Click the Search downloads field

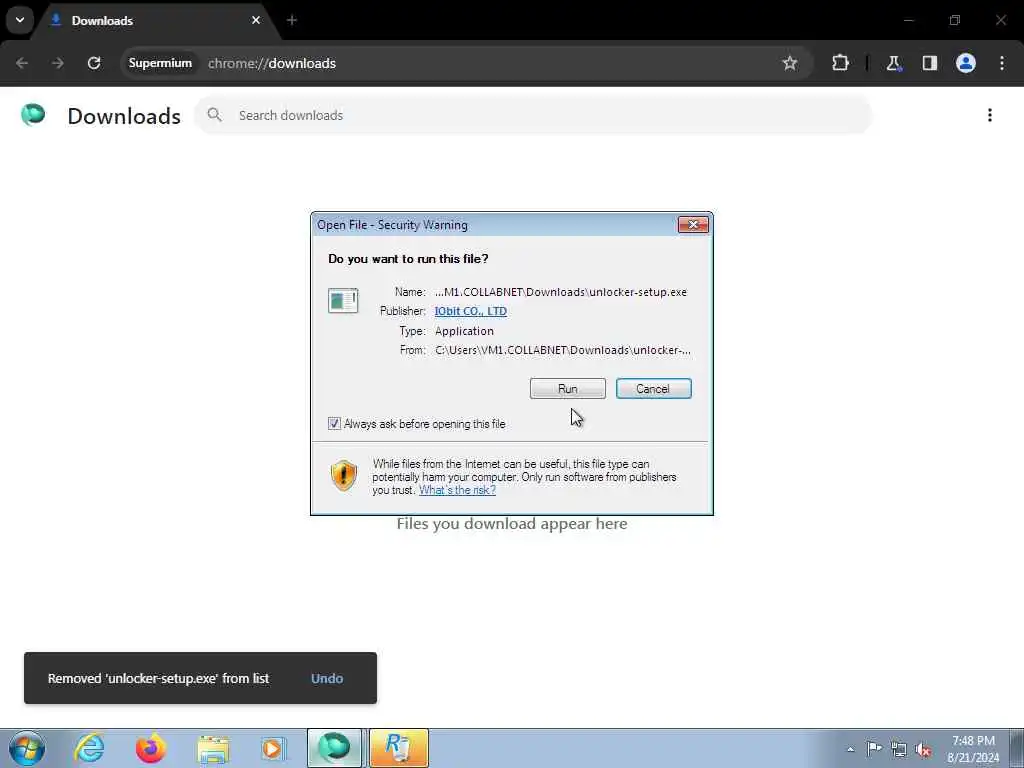(x=533, y=116)
